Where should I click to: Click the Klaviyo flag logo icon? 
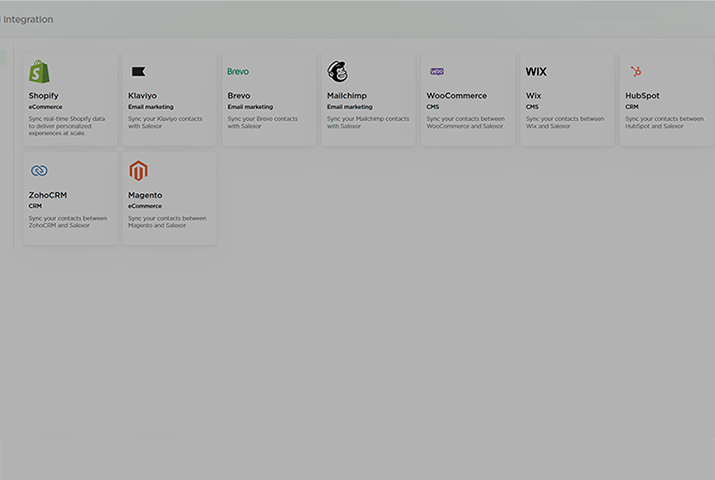click(138, 72)
